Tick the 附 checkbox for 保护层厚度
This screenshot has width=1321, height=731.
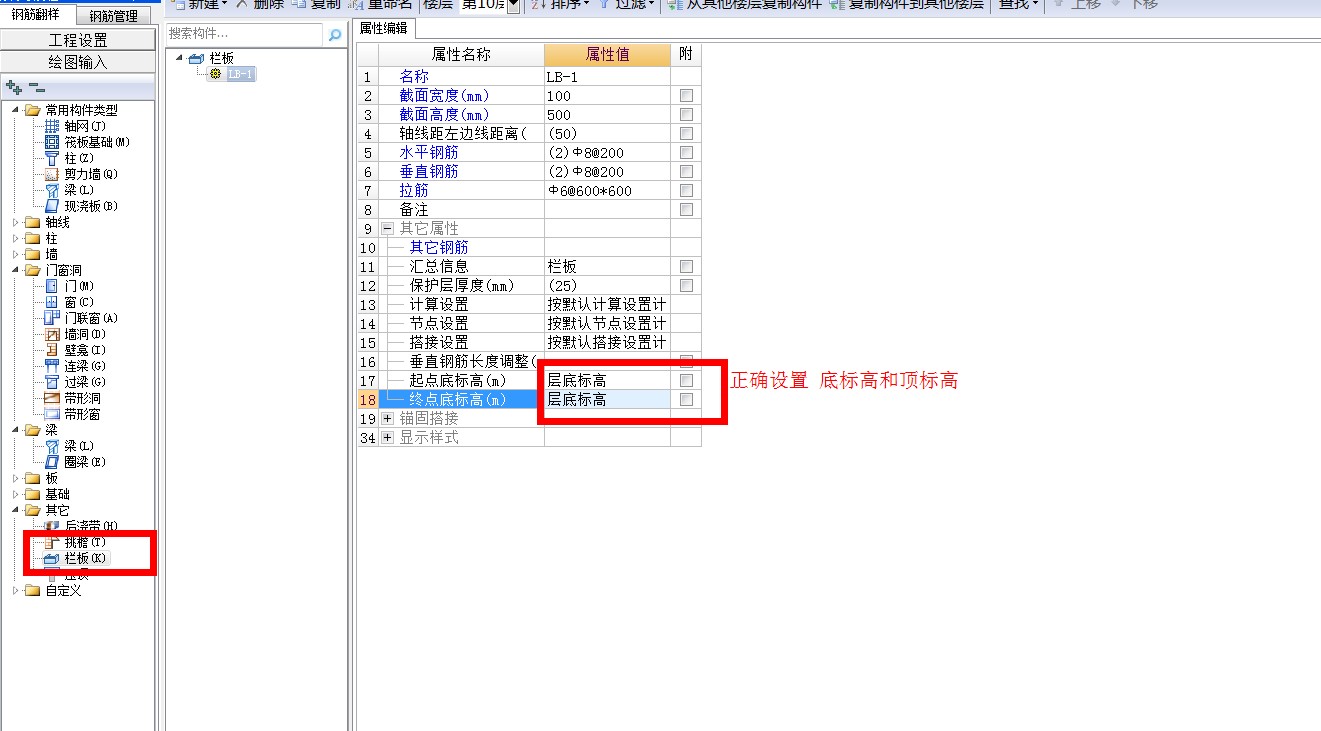point(686,286)
